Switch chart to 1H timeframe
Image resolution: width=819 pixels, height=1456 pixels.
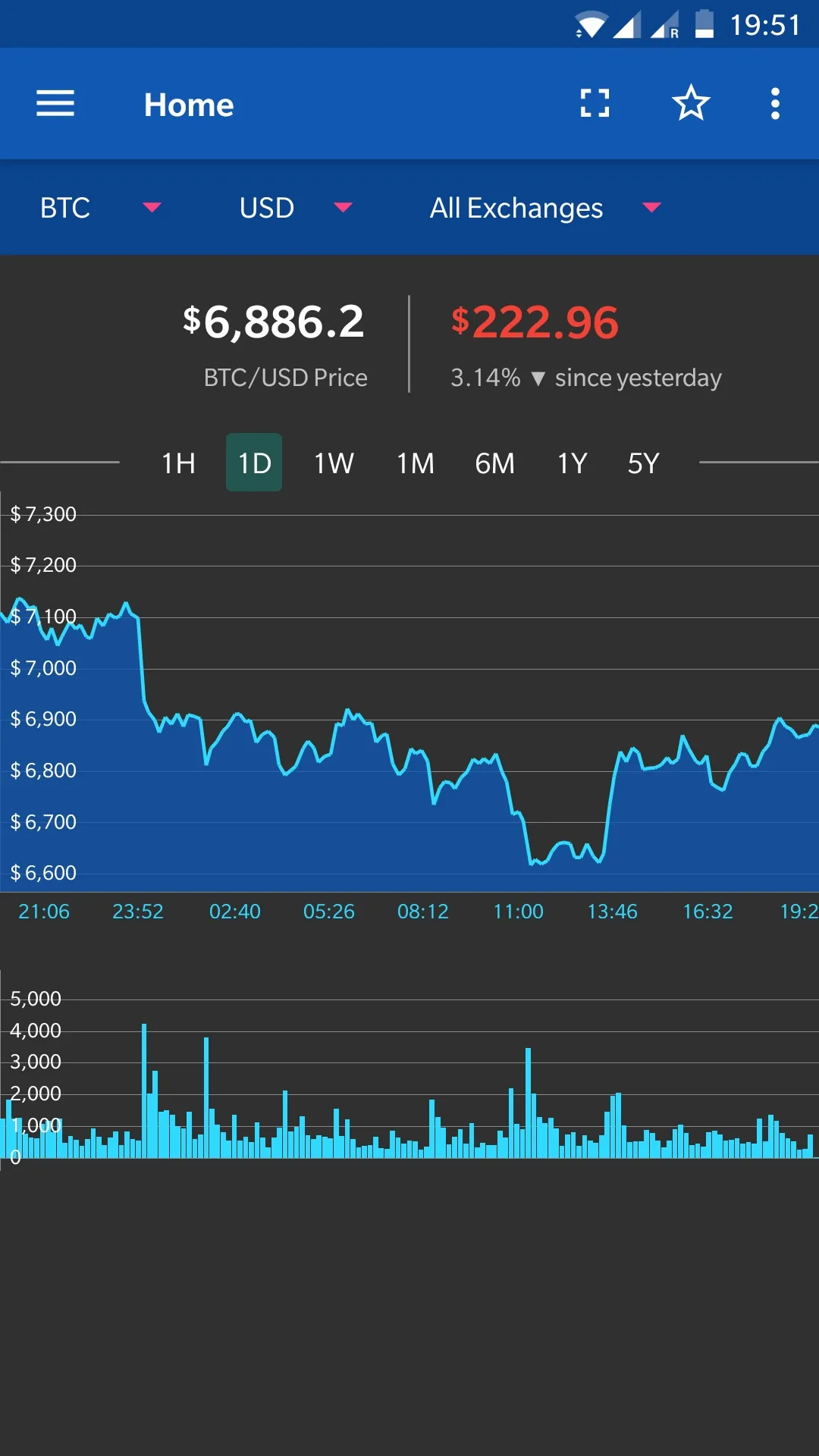pos(178,463)
